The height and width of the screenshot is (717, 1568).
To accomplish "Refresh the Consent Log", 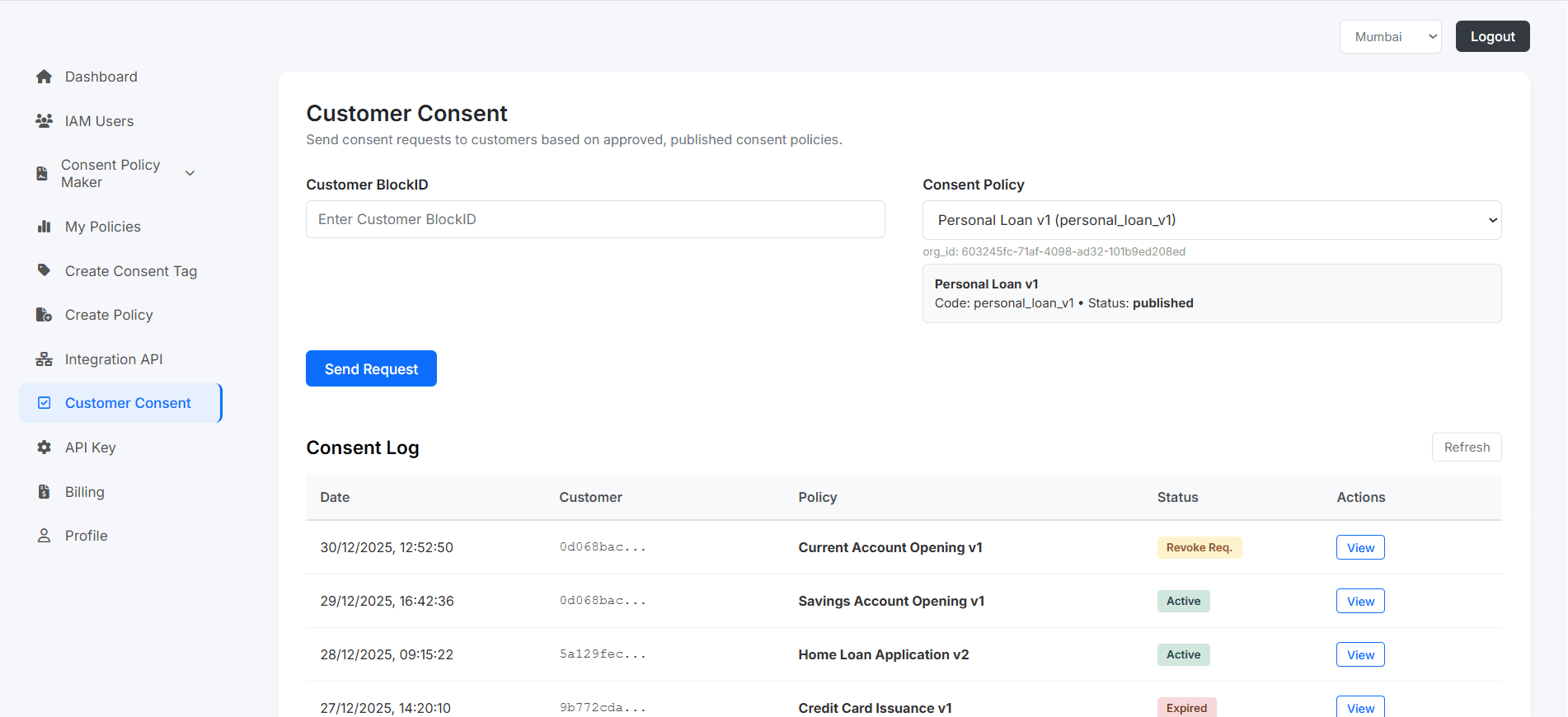I will coord(1467,447).
